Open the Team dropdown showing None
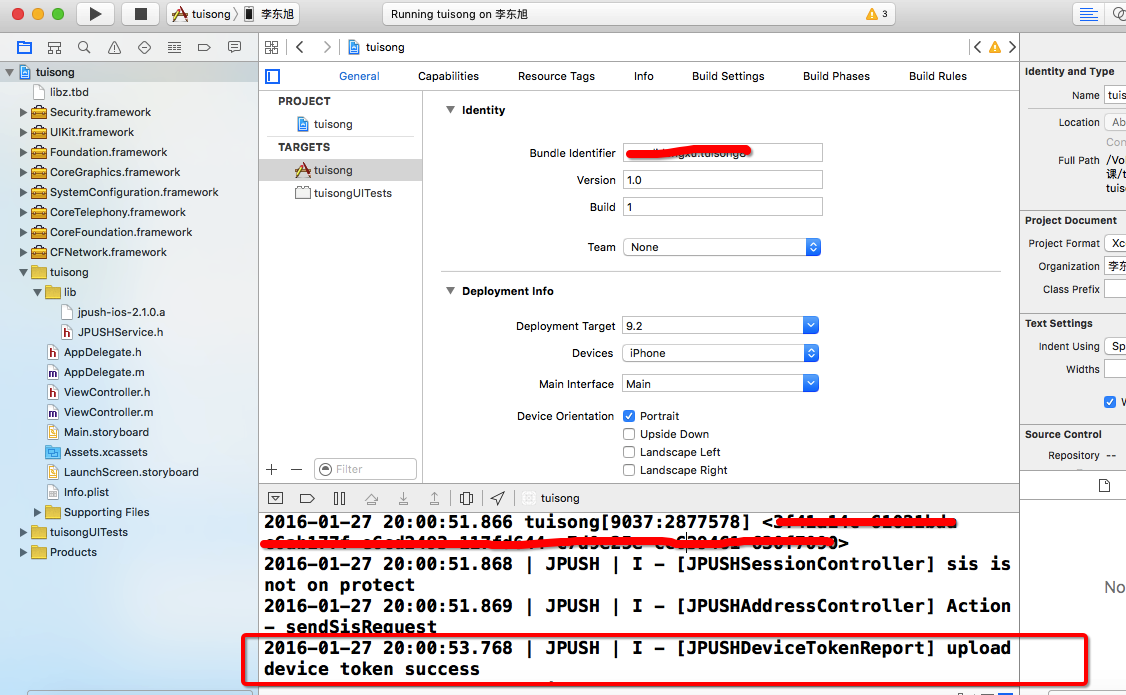 pyautogui.click(x=722, y=247)
